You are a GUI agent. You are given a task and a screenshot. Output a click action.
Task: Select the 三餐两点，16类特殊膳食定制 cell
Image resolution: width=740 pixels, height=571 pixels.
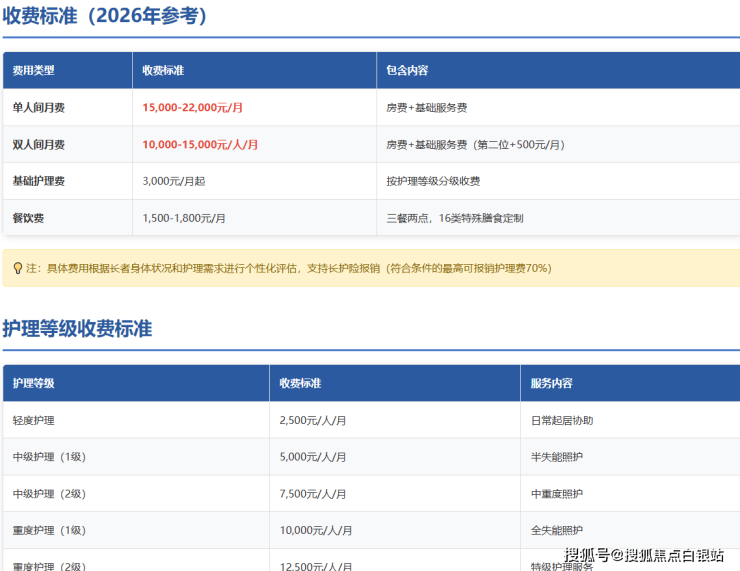[454, 218]
